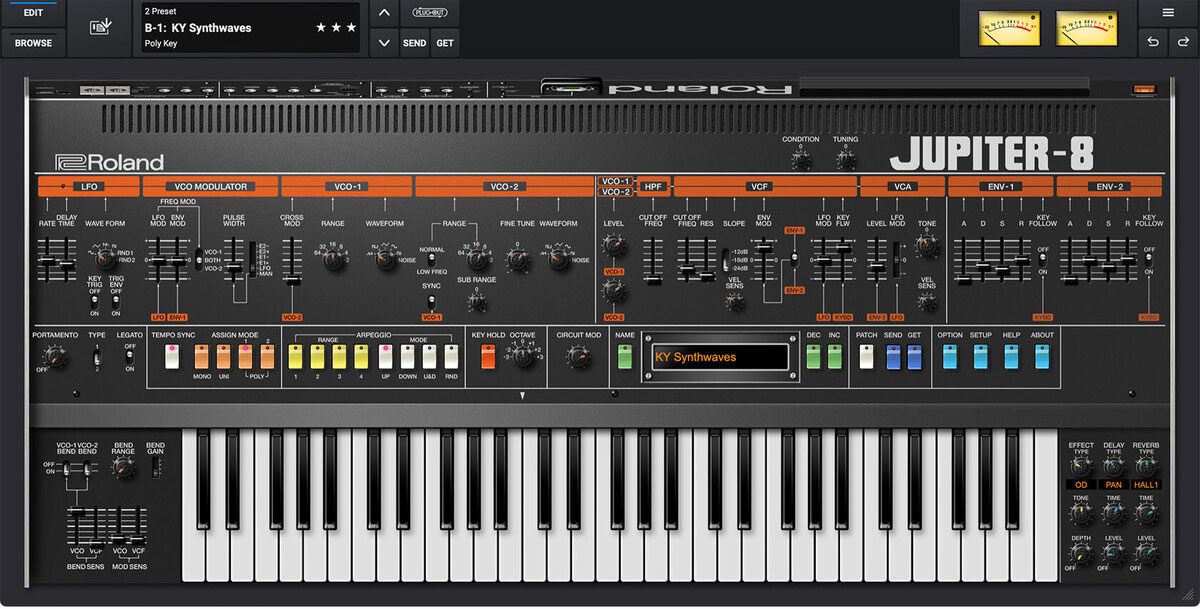Click the Bend Range knob
Screen dimensions: 1200x609
124,468
